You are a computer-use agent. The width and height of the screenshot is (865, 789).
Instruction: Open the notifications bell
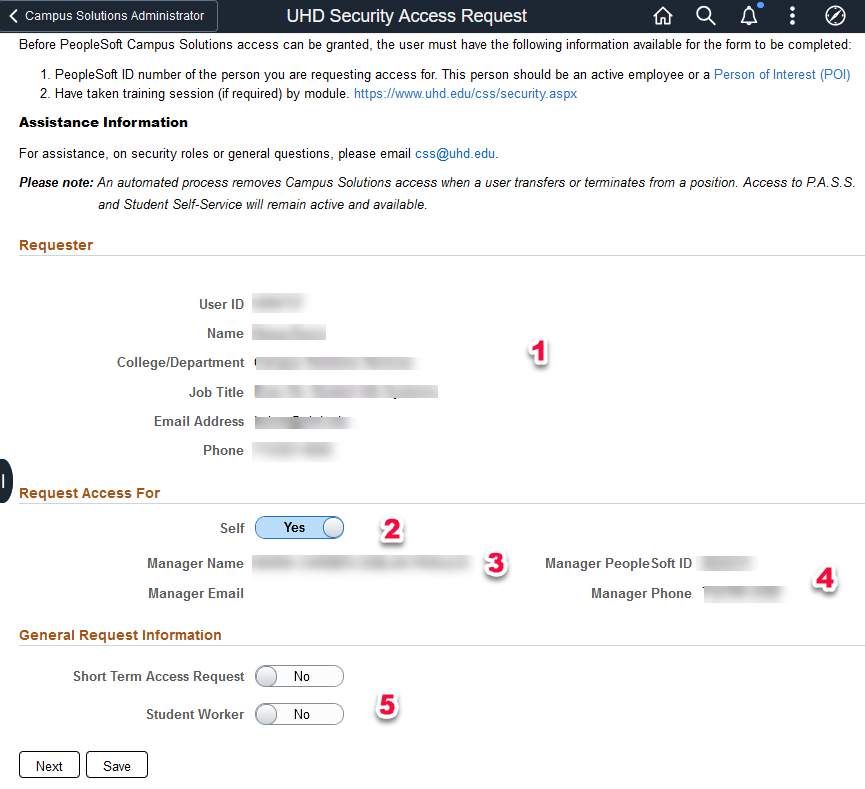[749, 16]
